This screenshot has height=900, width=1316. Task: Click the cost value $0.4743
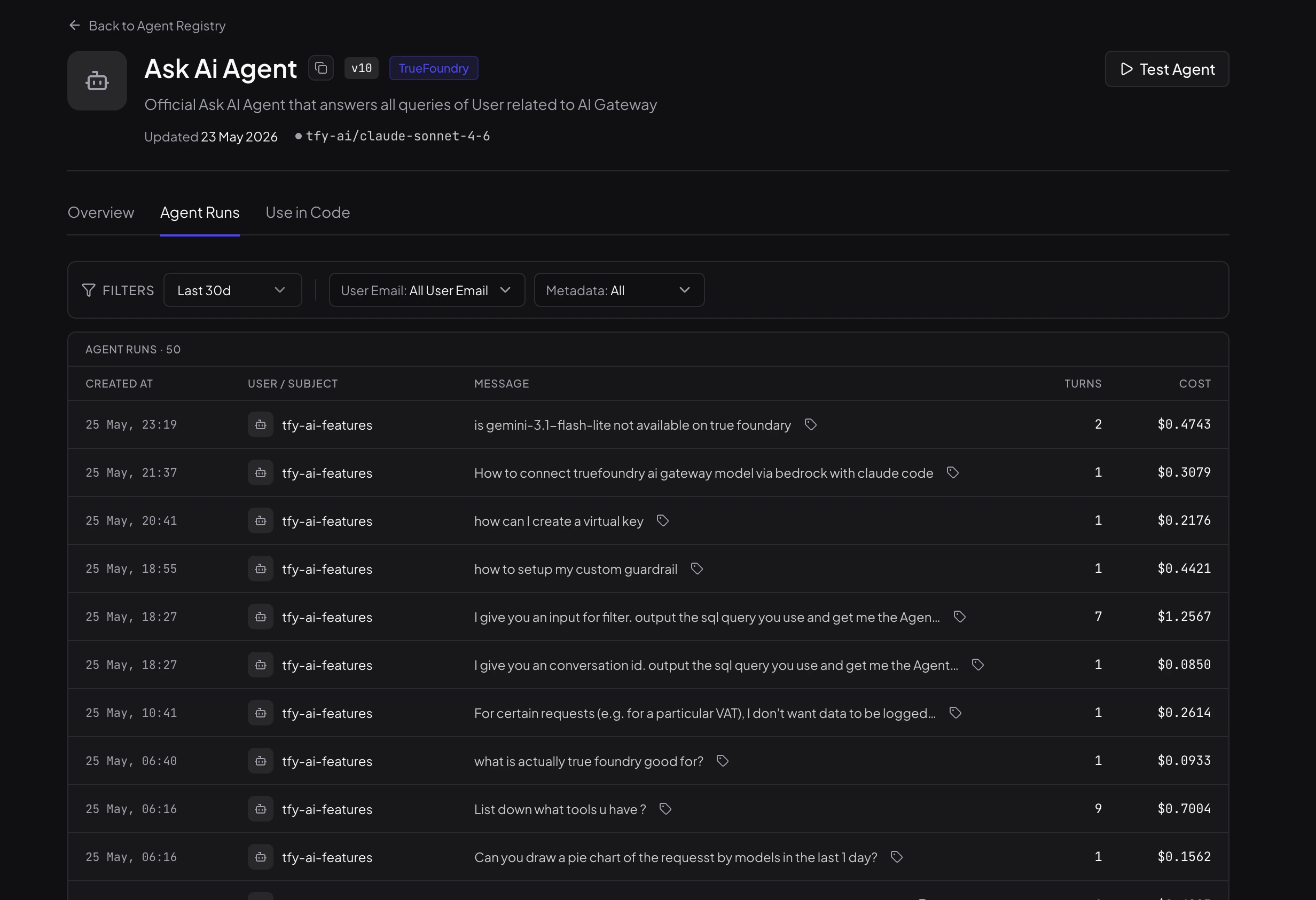click(1184, 424)
